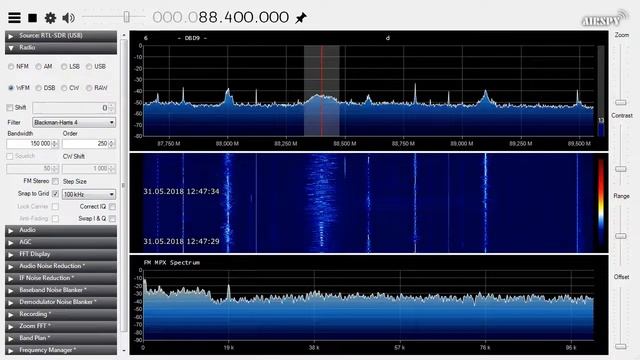Expand the FFT Display panel
The image size is (640, 360).
(x=61, y=254)
